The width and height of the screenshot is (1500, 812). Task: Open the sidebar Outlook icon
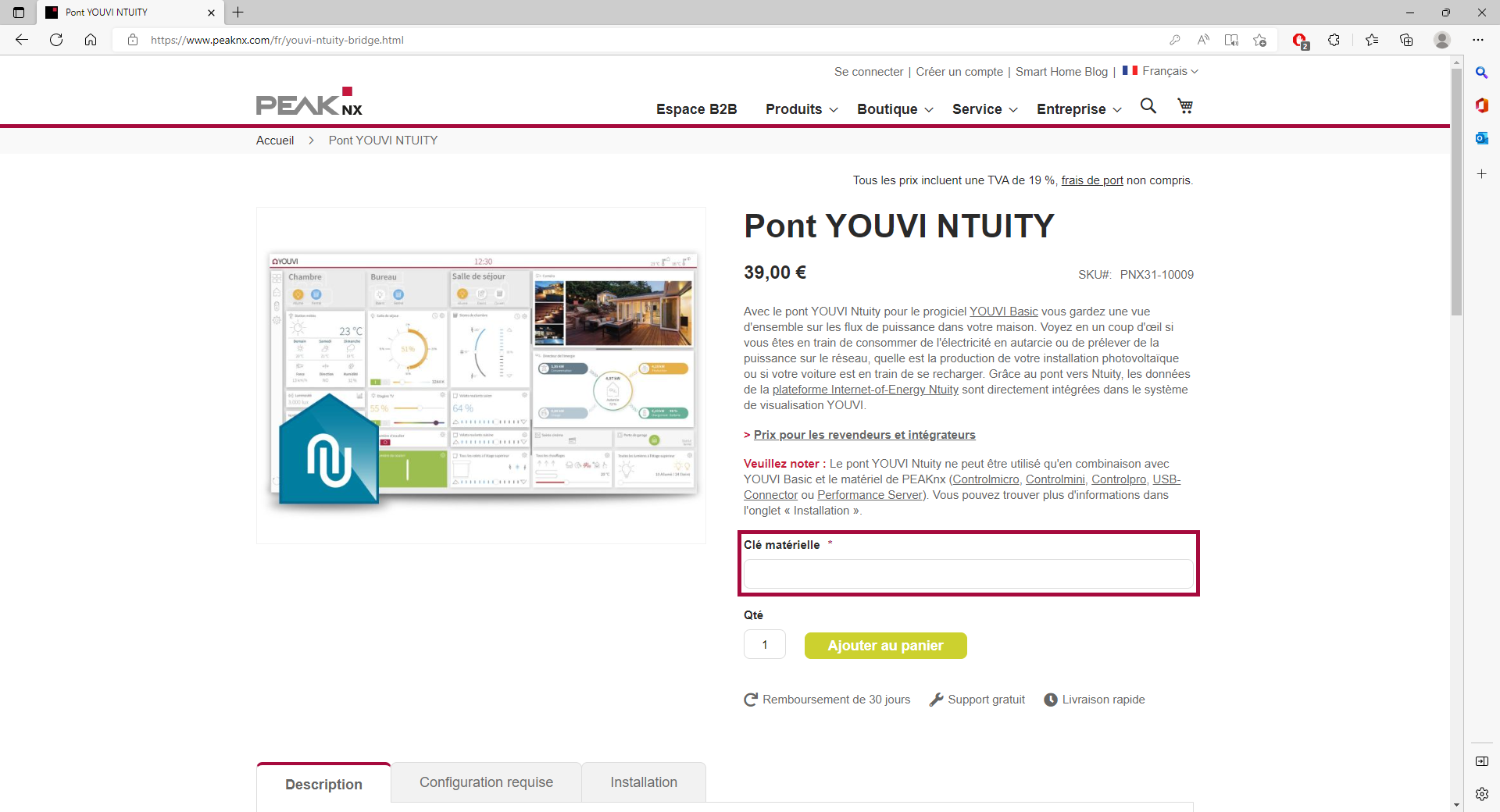pos(1481,138)
